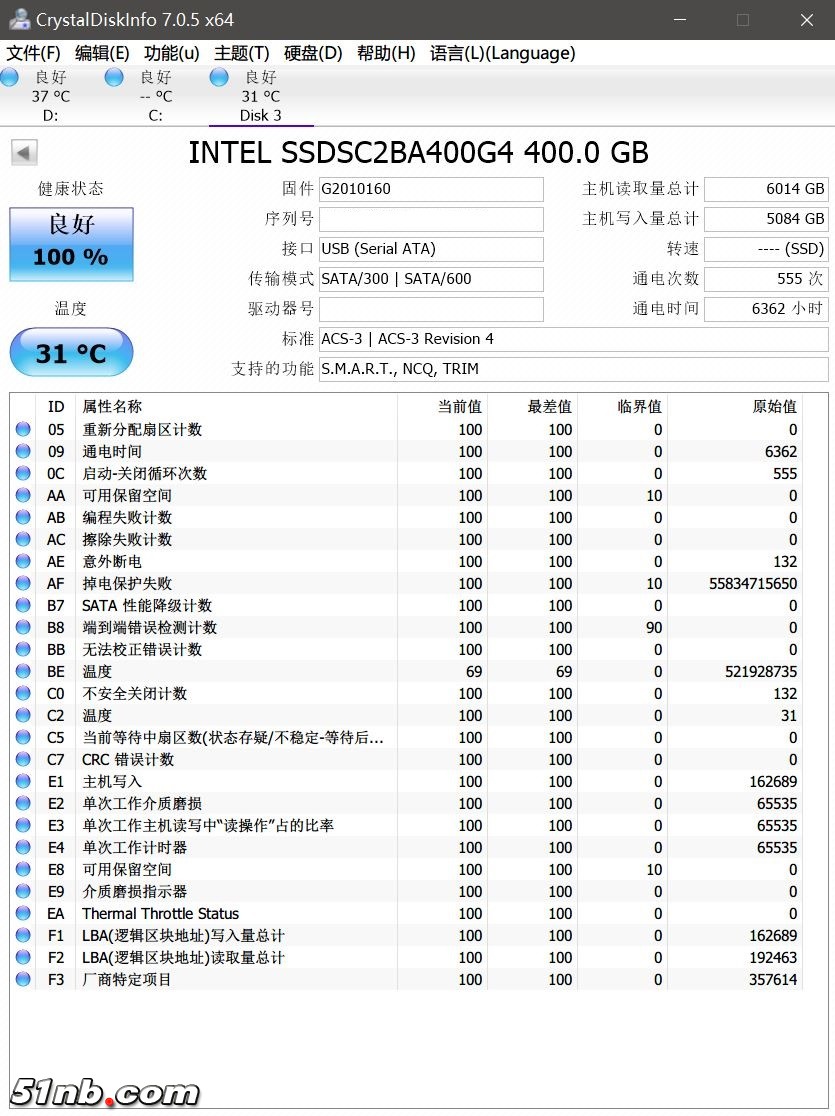Click the status circle of attribute B8
The image size is (835, 1116).
pos(23,628)
